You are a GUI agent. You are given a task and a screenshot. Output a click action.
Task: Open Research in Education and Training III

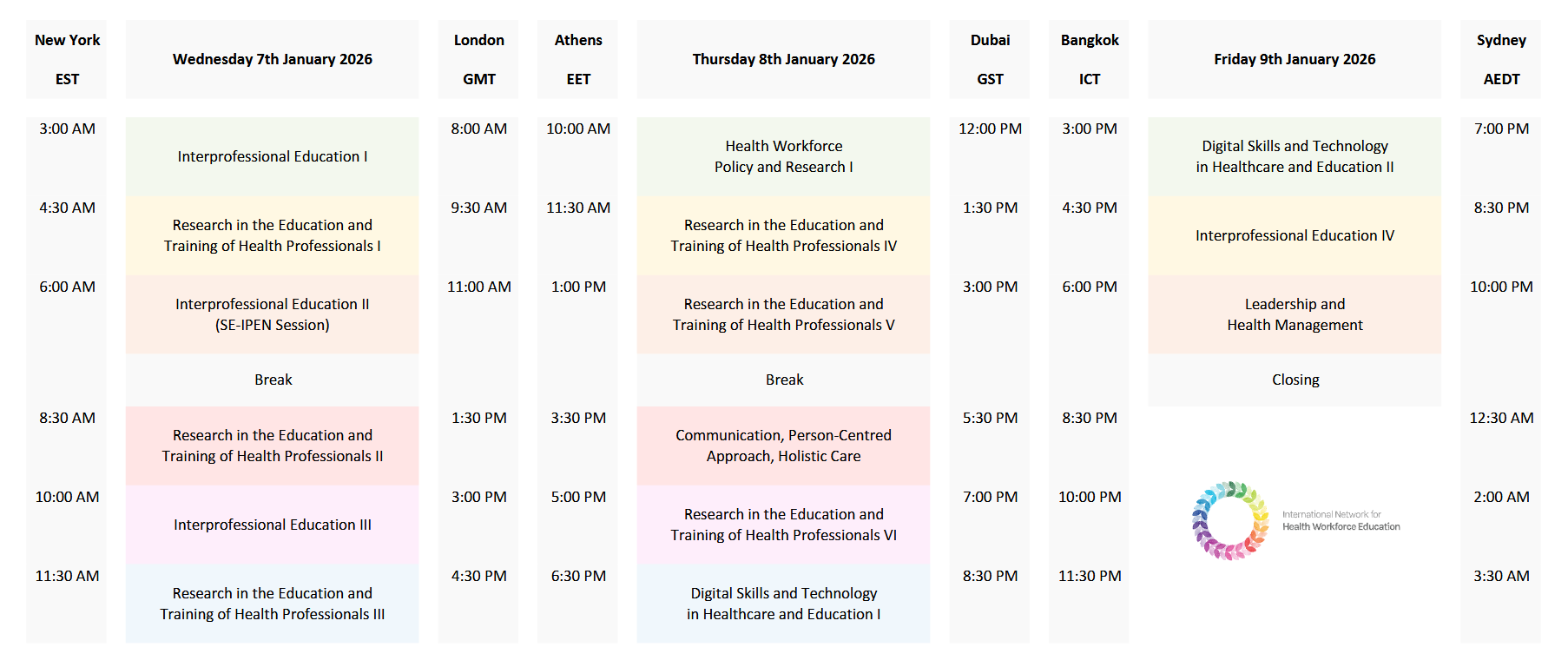click(x=272, y=604)
